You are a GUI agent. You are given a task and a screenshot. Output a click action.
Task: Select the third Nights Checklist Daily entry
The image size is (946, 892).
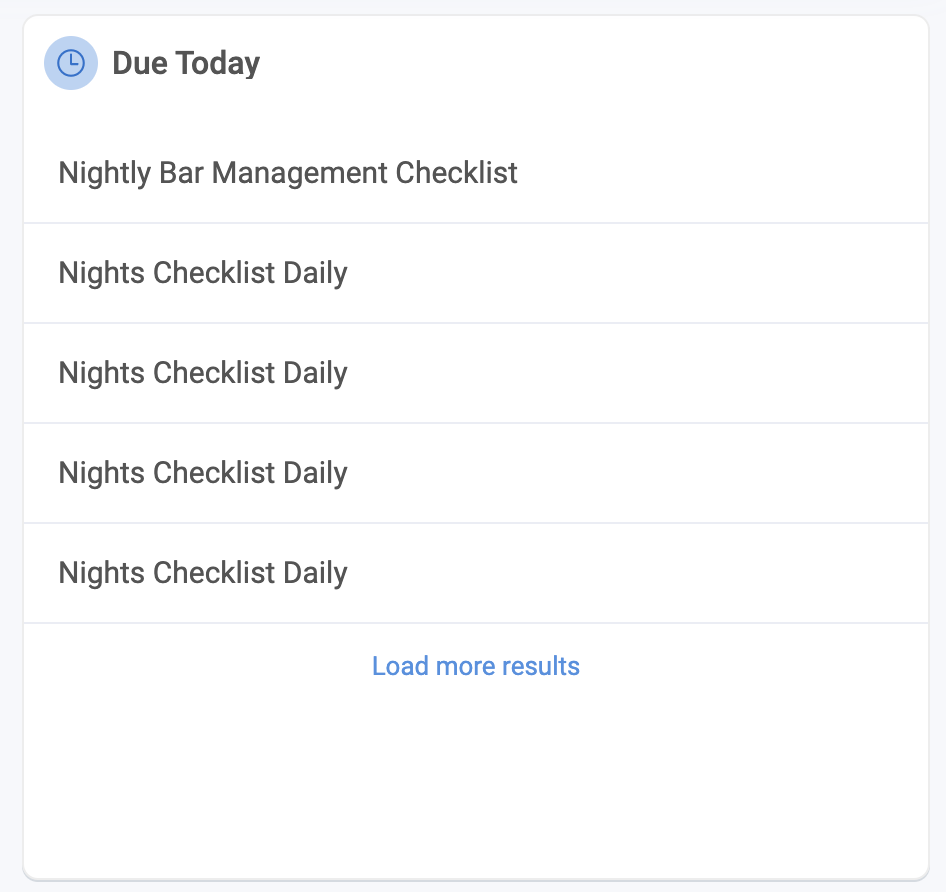pos(203,472)
